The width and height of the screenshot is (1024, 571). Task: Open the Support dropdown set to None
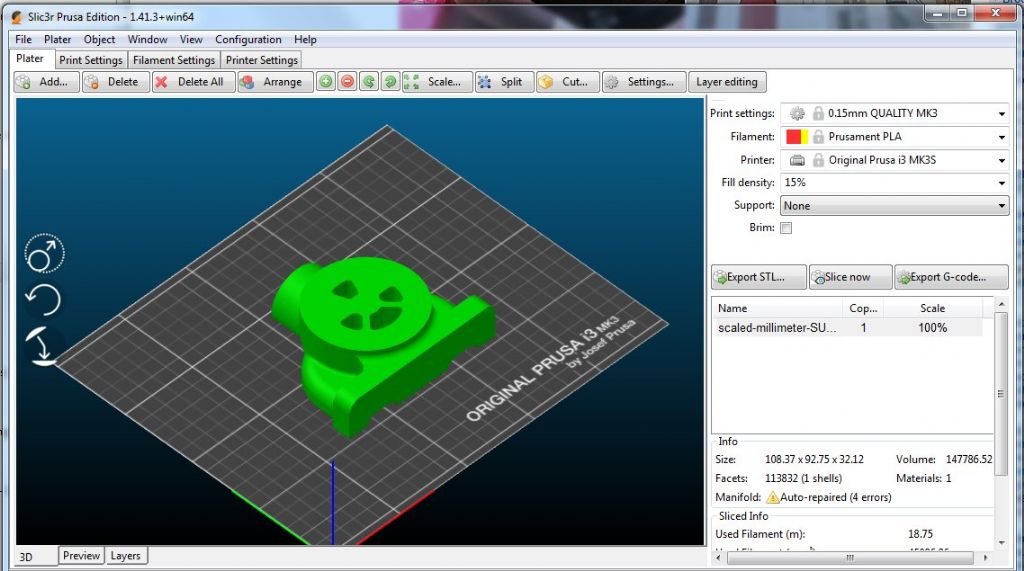[x=895, y=206]
